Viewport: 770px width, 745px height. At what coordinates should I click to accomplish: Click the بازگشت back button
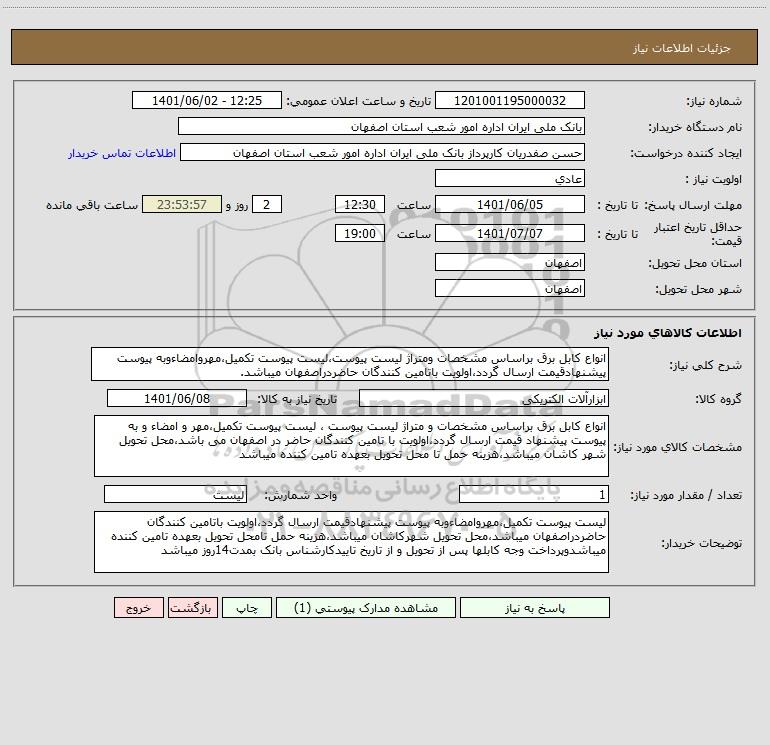point(192,608)
